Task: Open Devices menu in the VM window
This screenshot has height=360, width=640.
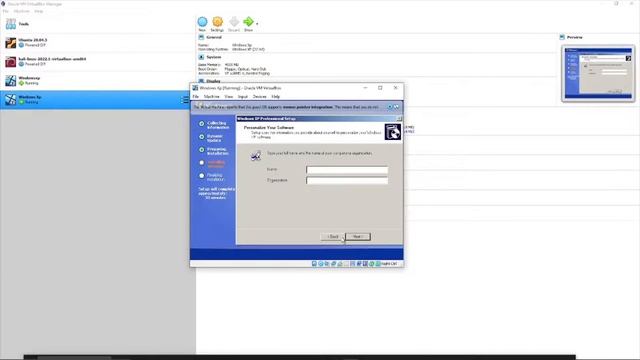Action: pos(260,97)
